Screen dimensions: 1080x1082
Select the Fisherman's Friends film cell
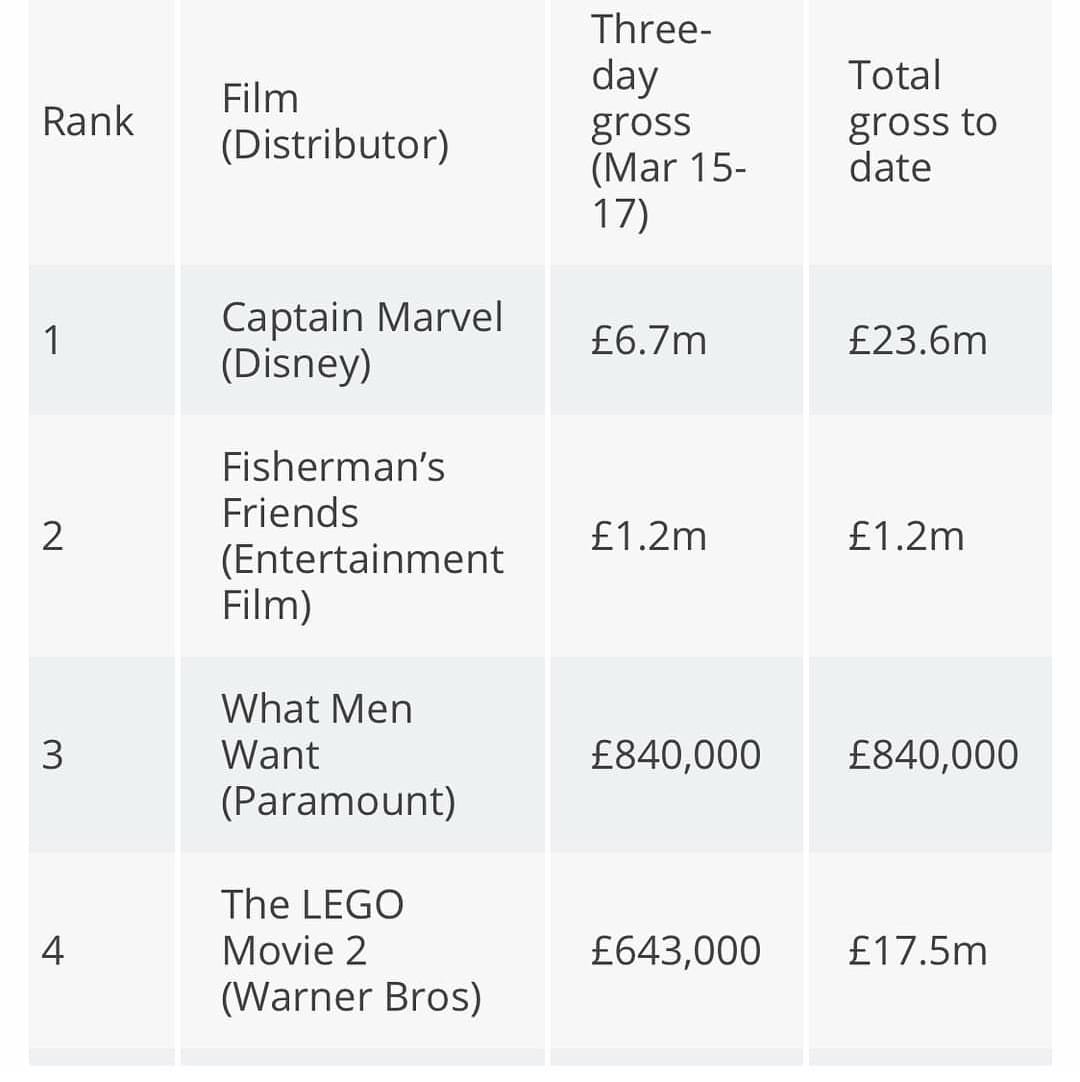[362, 536]
